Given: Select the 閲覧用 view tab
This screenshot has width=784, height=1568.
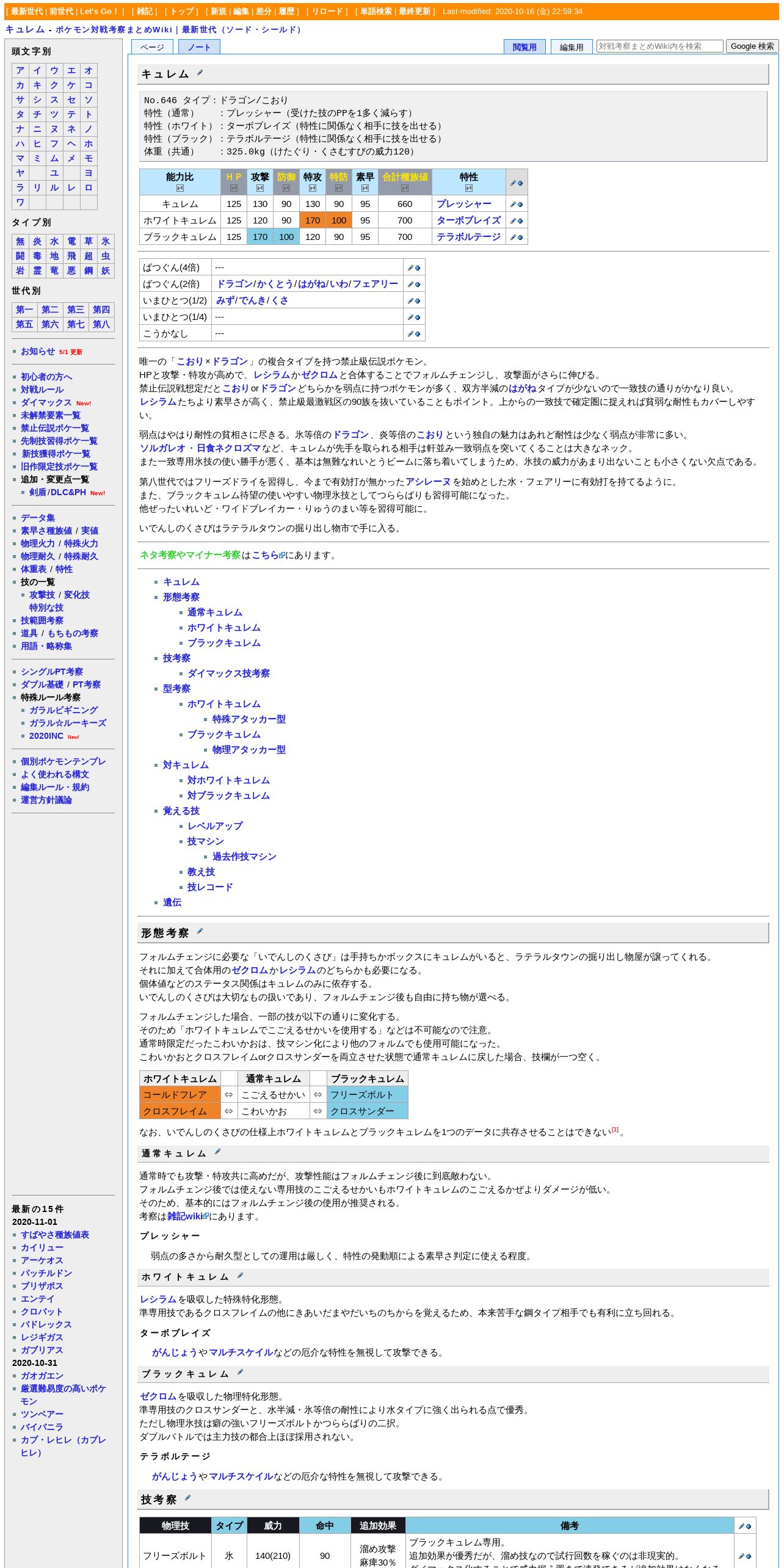Looking at the screenshot, I should tap(524, 47).
